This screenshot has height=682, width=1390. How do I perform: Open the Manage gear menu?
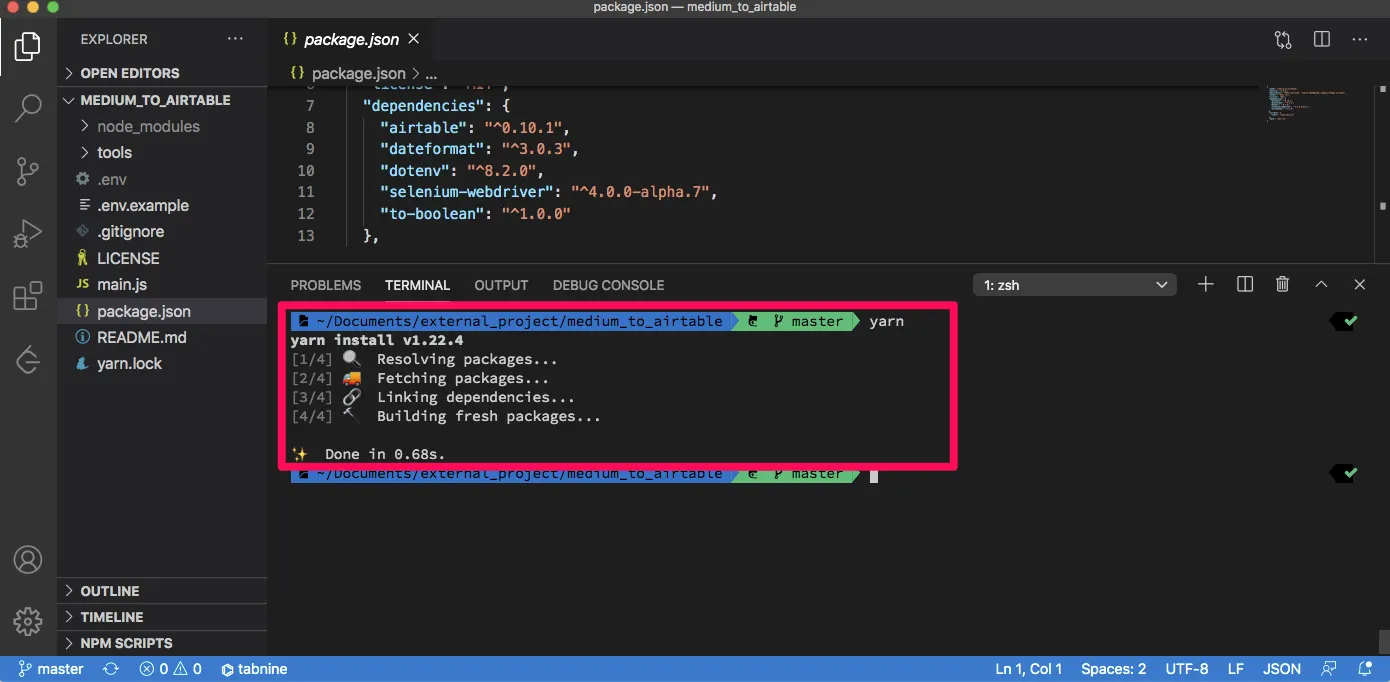(x=28, y=620)
